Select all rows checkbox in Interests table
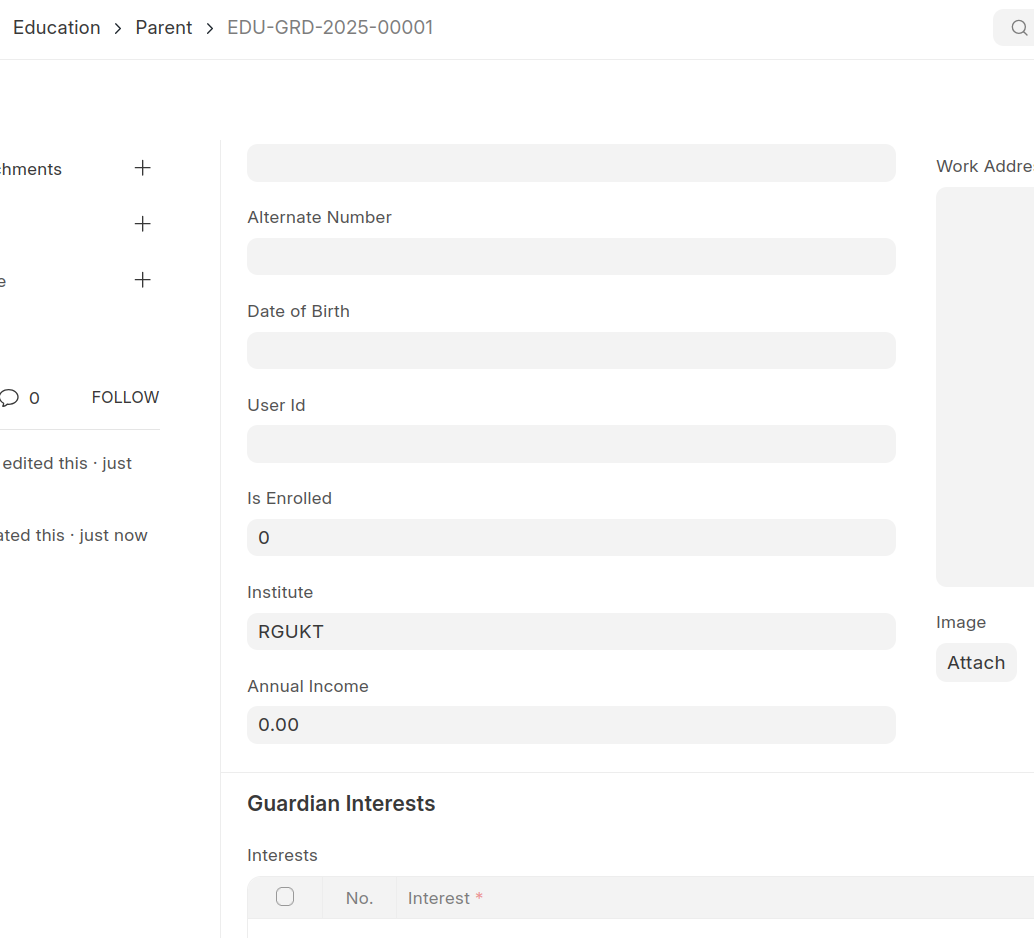The width and height of the screenshot is (1034, 938). [285, 897]
